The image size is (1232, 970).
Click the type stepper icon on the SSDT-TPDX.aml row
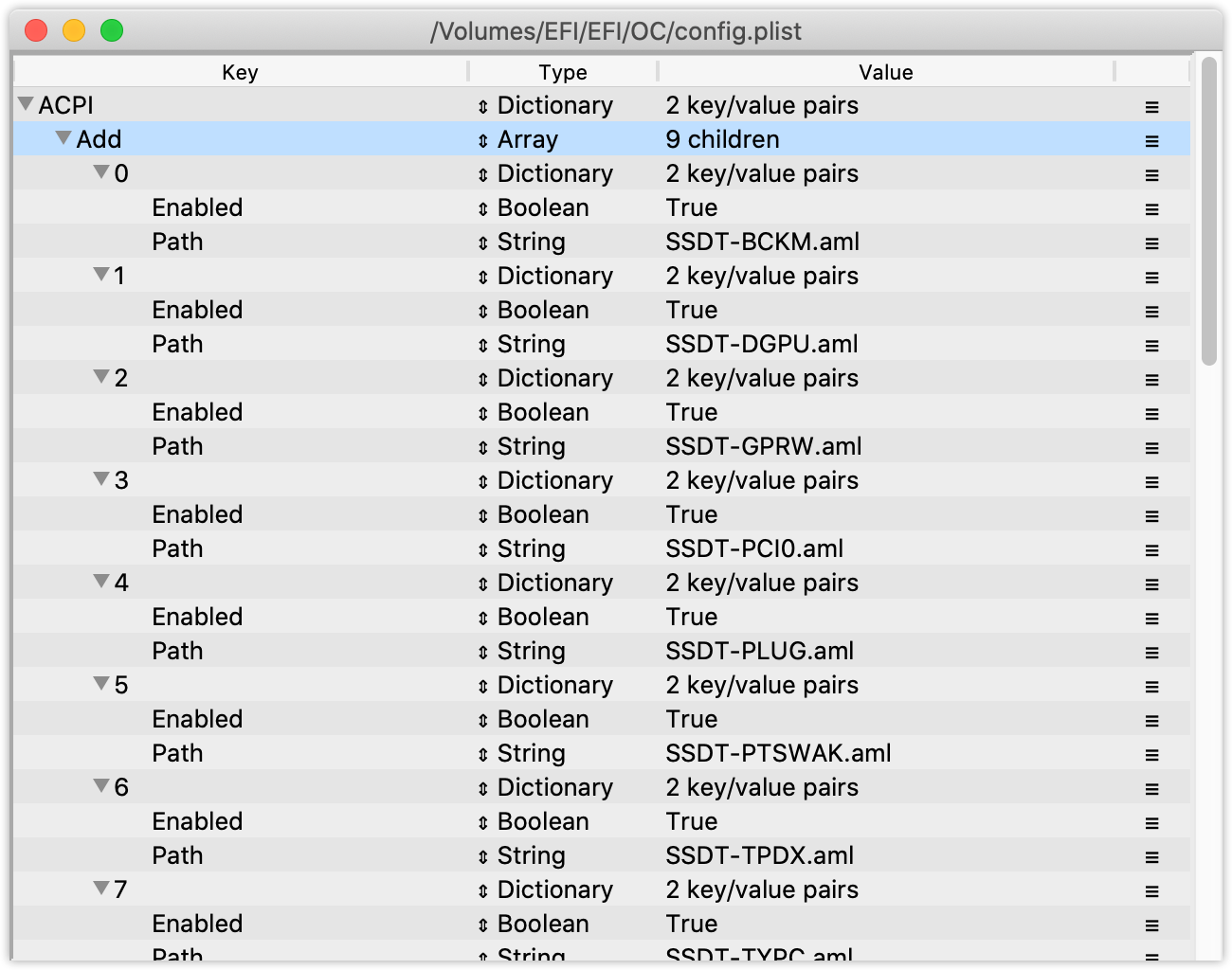[485, 855]
